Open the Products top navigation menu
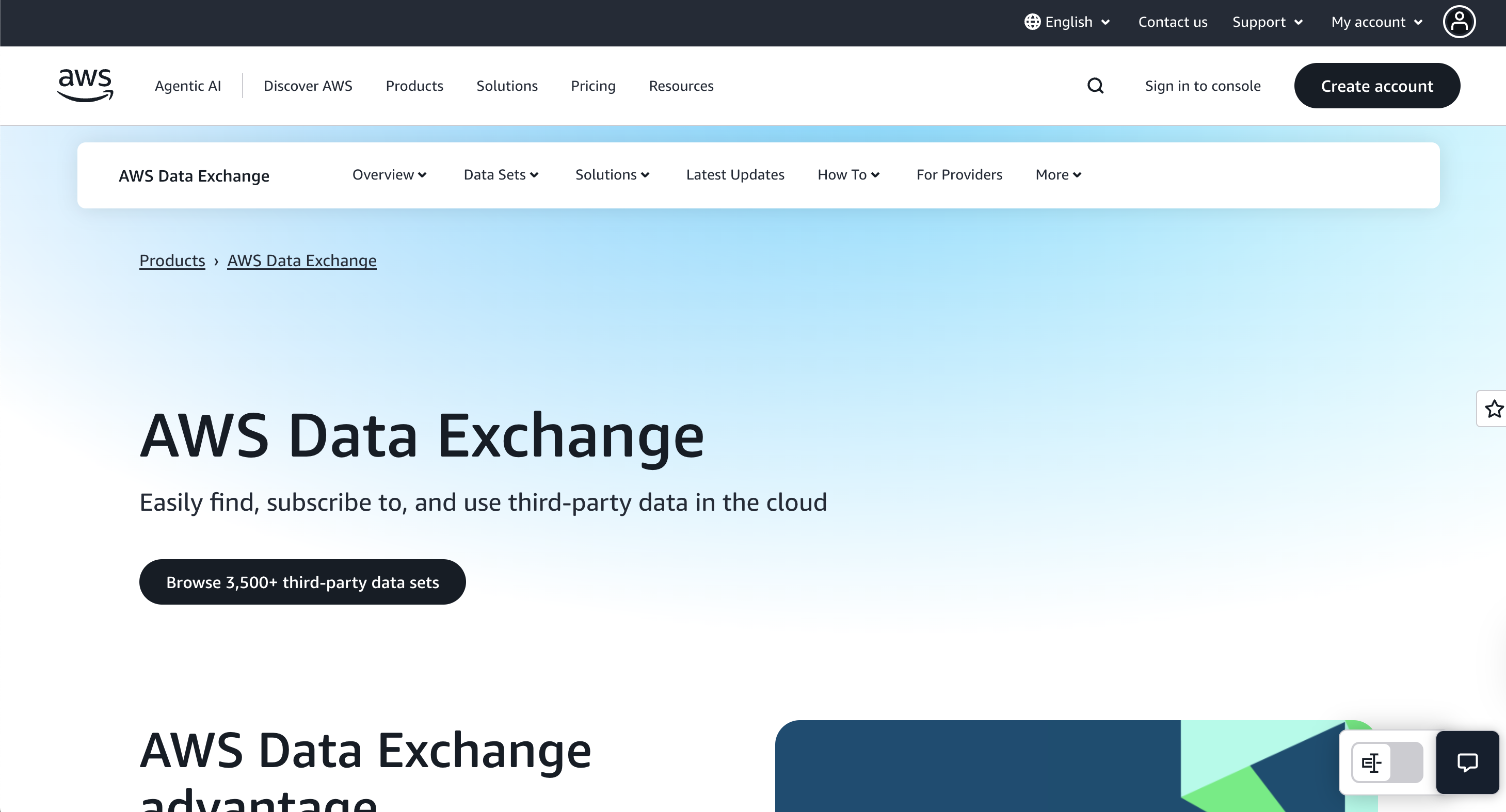The width and height of the screenshot is (1506, 812). pos(414,86)
